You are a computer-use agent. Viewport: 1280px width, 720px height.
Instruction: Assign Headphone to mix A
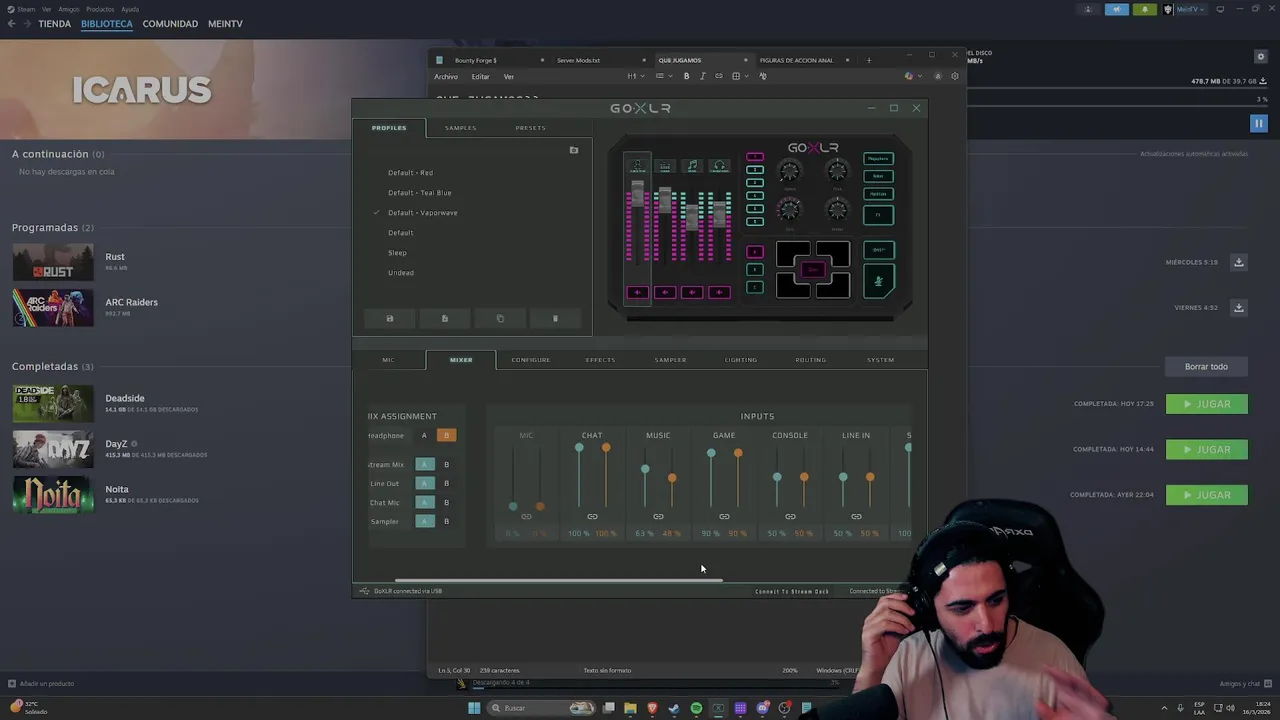[424, 435]
